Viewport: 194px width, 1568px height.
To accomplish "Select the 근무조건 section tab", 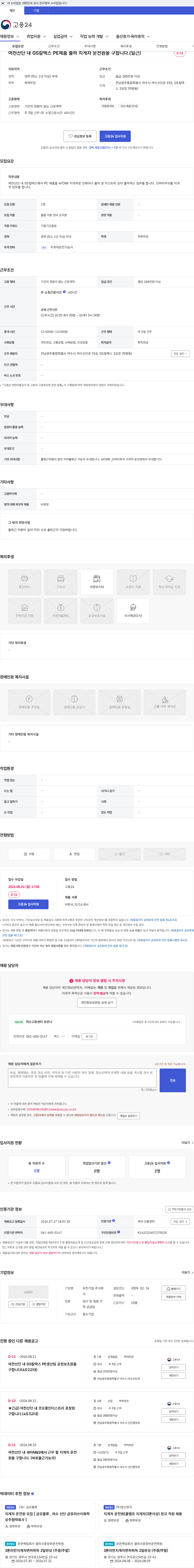I will point(54,46).
